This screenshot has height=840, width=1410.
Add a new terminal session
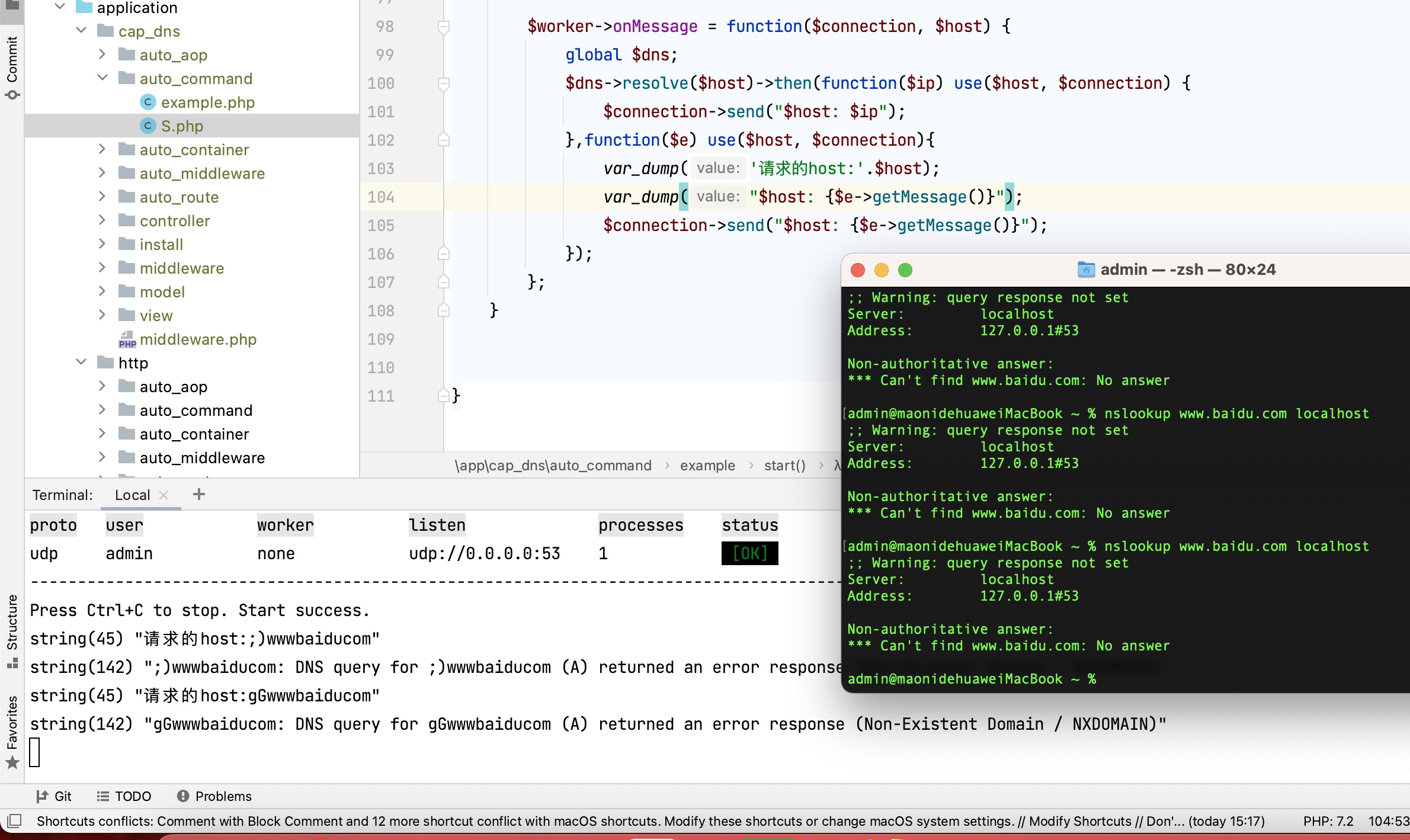coord(199,494)
